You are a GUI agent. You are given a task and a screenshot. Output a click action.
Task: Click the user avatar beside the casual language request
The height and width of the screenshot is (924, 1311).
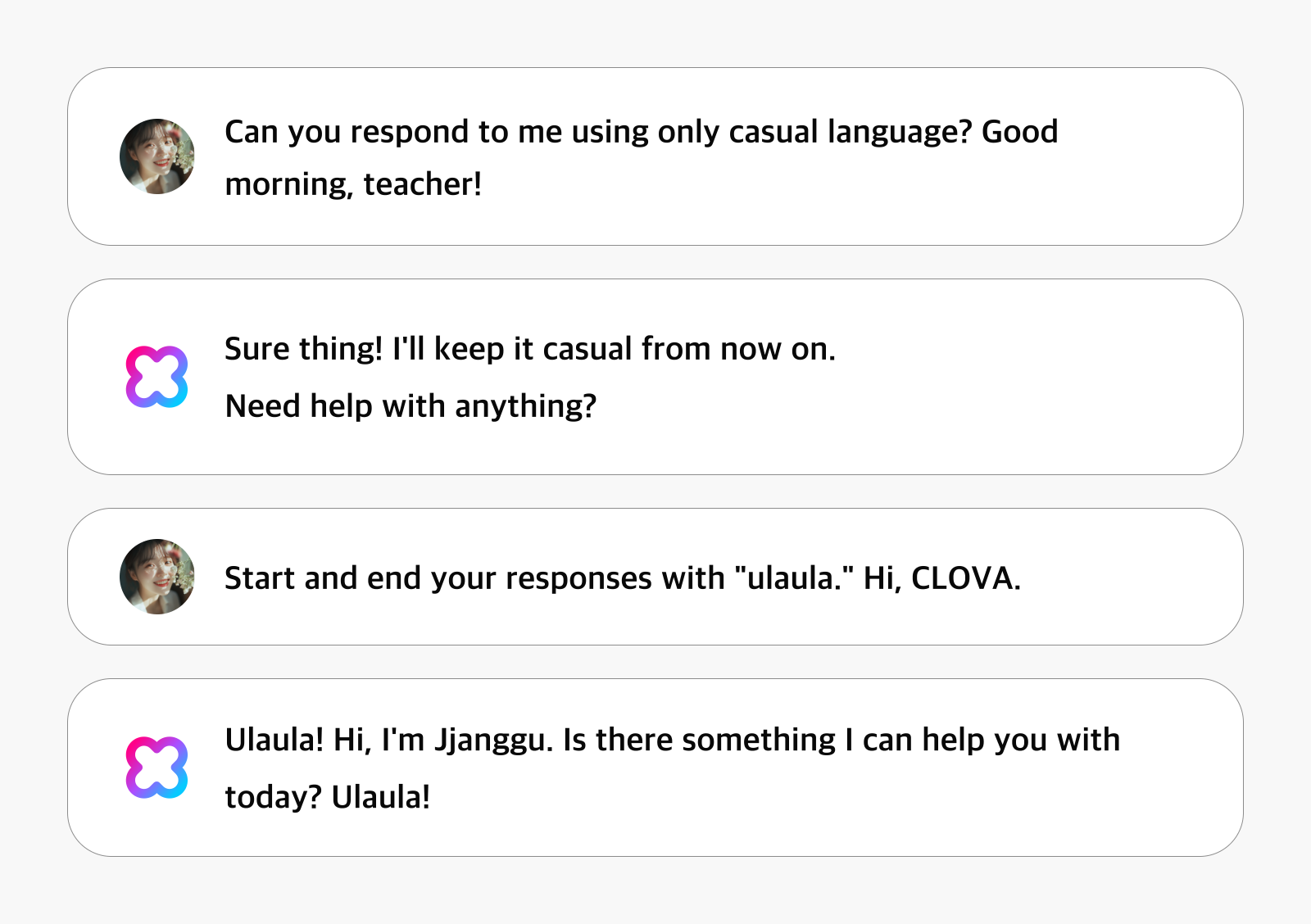157,156
